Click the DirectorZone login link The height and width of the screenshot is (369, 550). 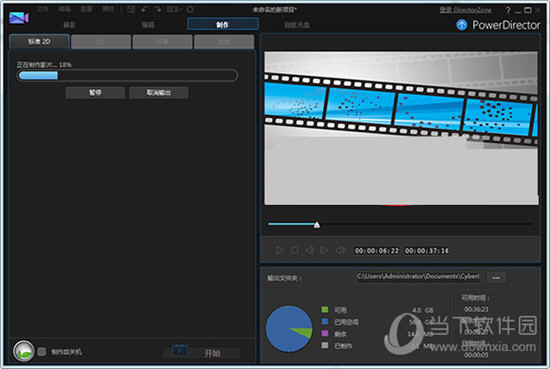click(465, 10)
